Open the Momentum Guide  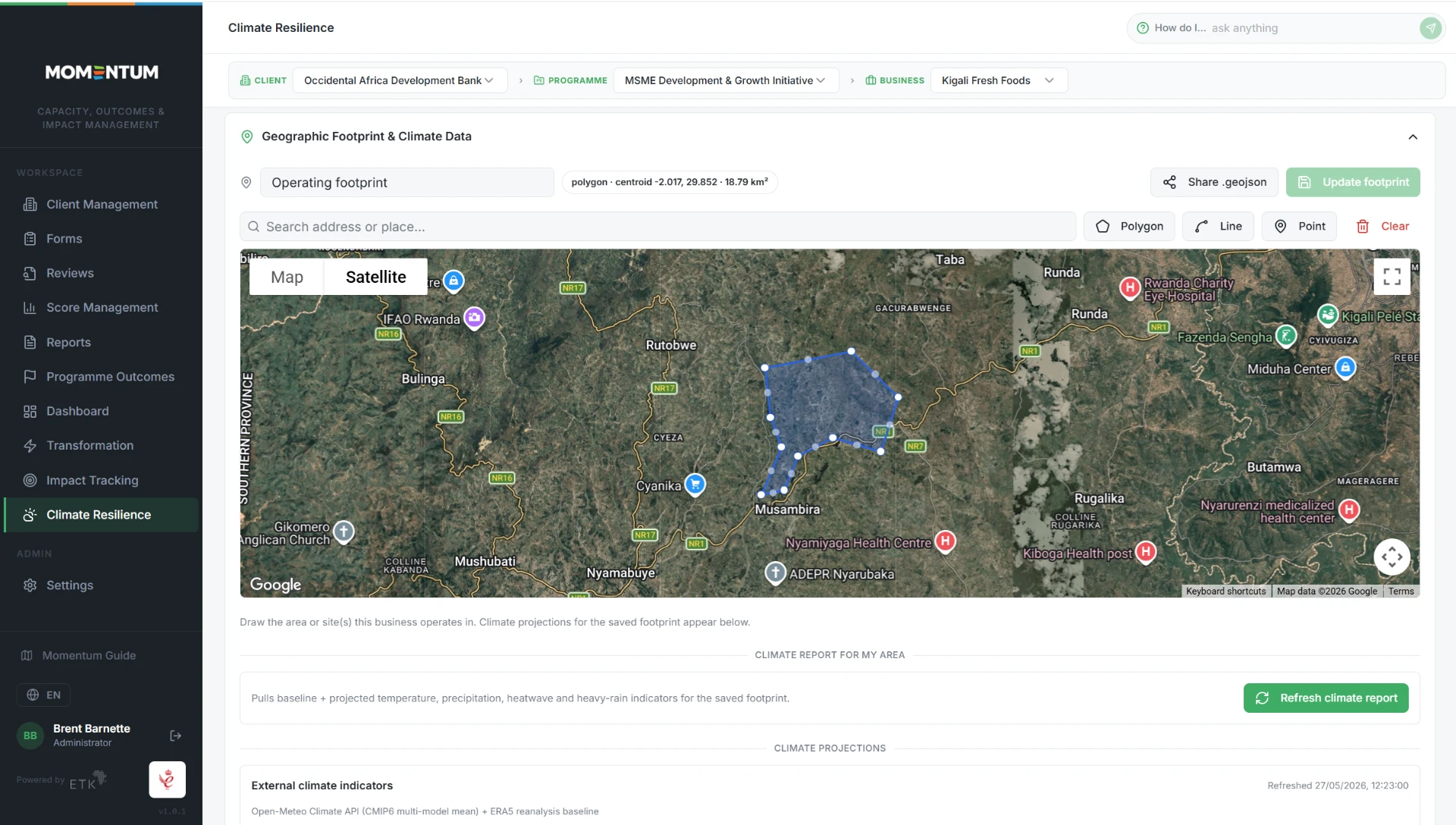tap(79, 655)
